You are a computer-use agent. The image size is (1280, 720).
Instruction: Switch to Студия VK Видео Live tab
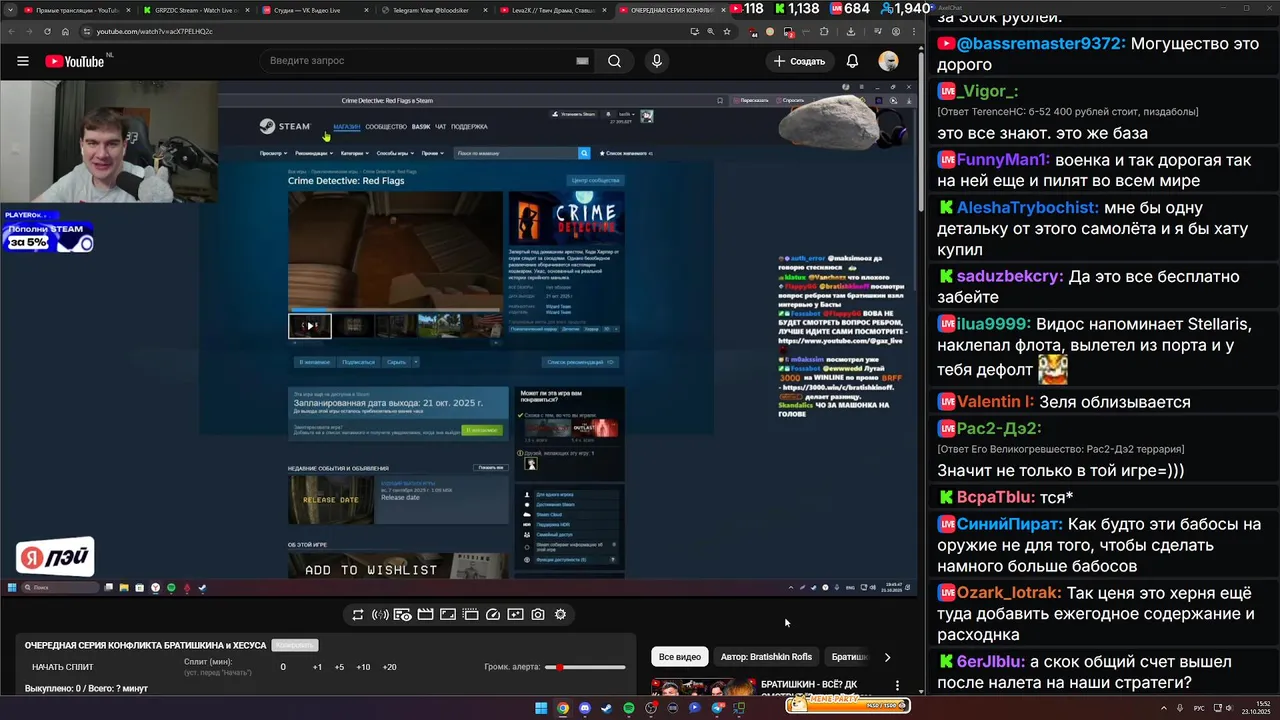pyautogui.click(x=316, y=10)
